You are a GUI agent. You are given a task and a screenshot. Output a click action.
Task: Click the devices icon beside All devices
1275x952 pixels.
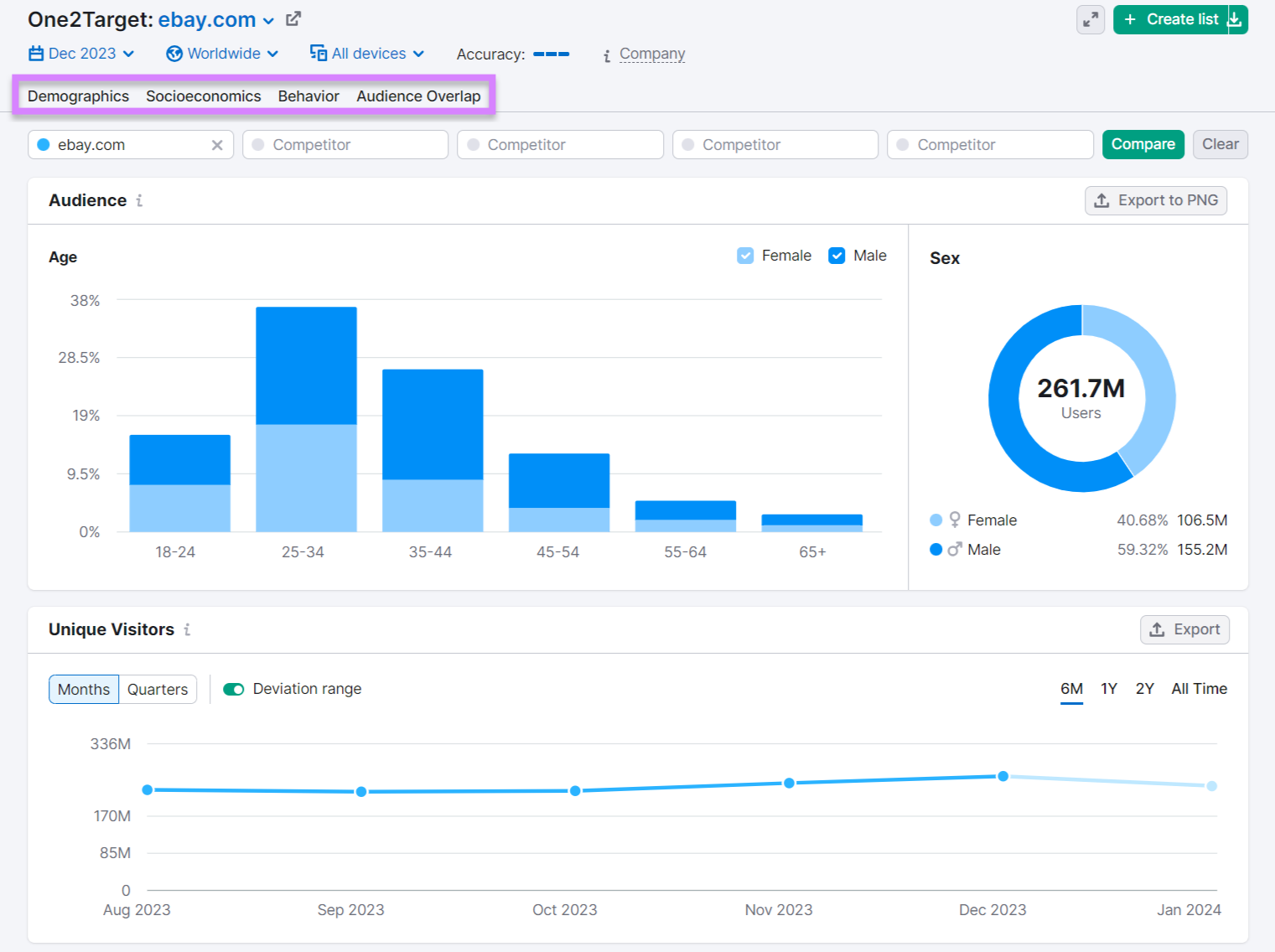[319, 53]
